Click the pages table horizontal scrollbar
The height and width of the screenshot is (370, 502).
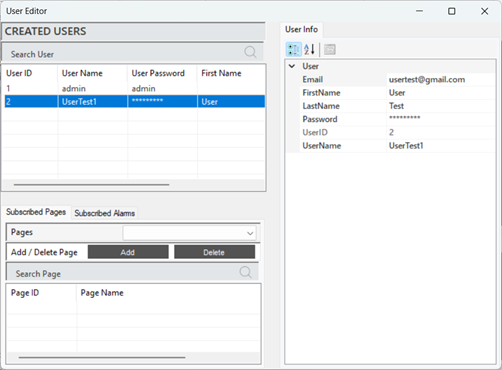tap(102, 357)
